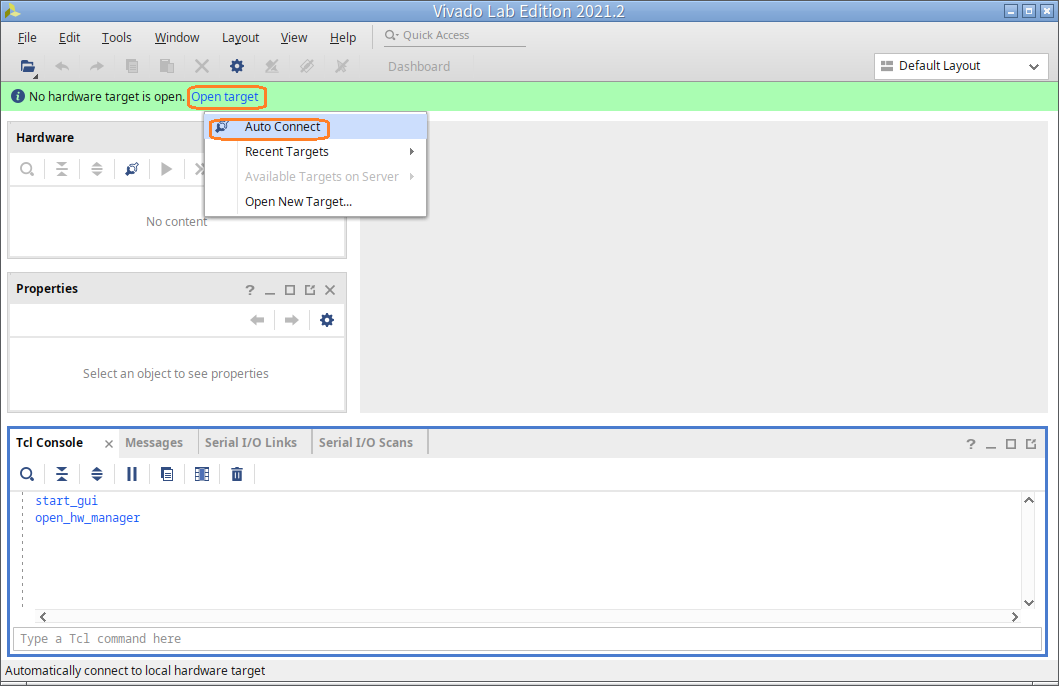Open Tcl Console help question mark
1059x686 pixels.
[x=971, y=444]
